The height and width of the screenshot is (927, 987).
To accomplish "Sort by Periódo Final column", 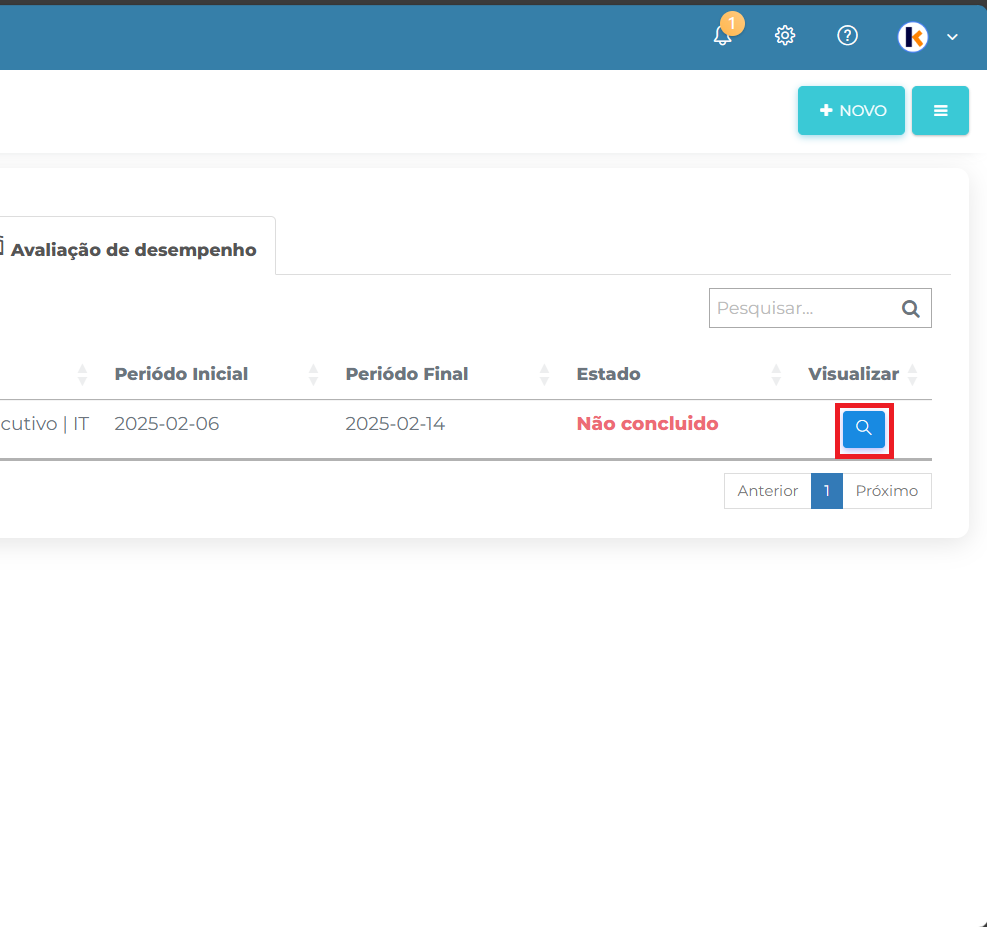I will [407, 374].
